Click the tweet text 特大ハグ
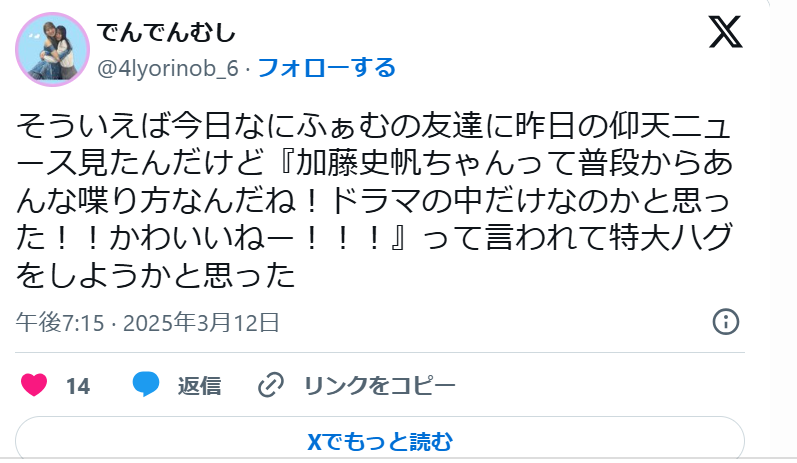 click(x=670, y=238)
